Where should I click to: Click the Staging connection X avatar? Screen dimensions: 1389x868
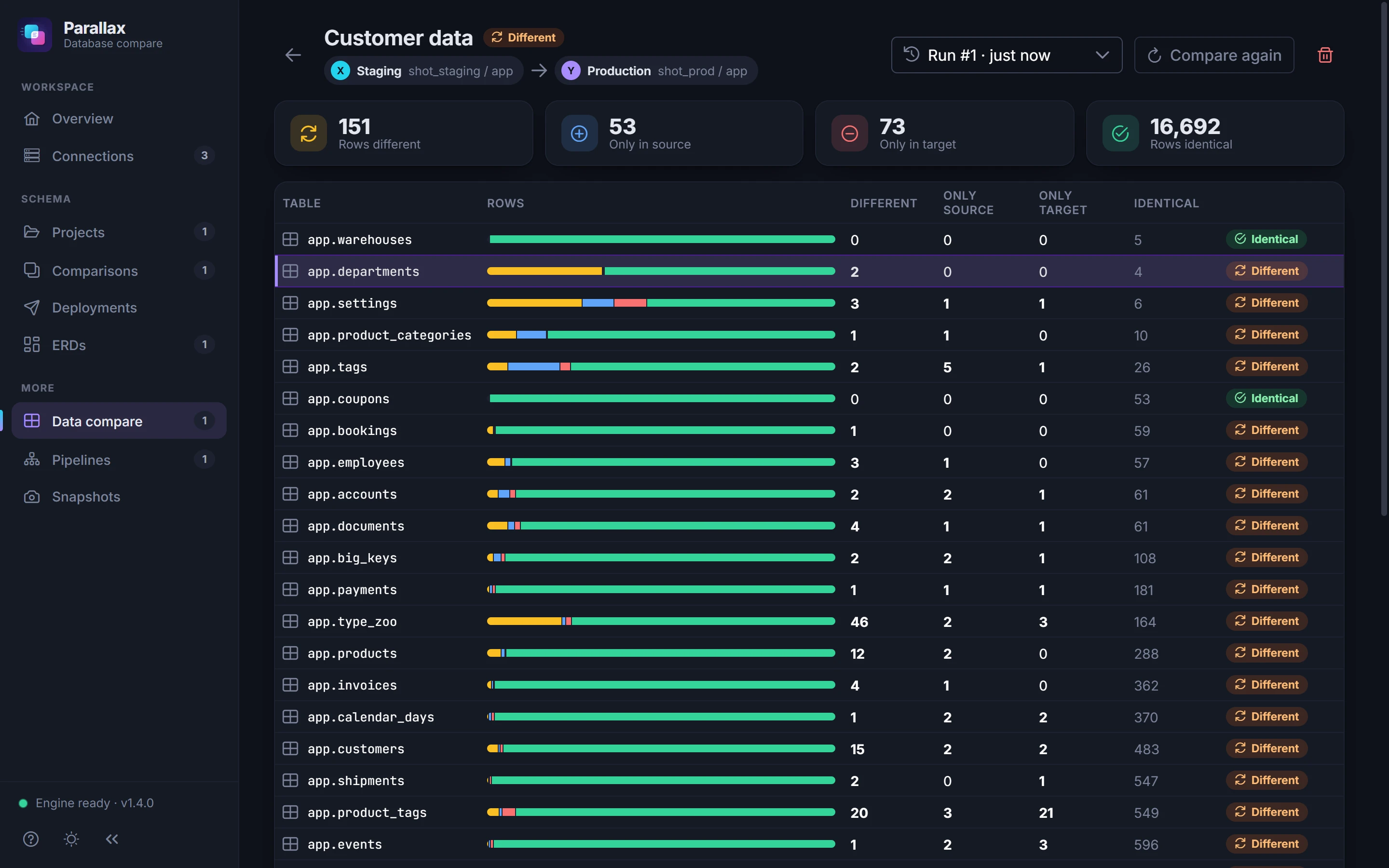pos(340,70)
